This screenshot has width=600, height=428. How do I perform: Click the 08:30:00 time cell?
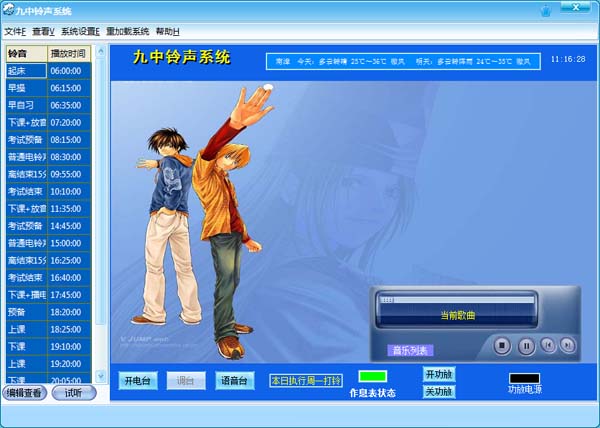click(x=69, y=157)
